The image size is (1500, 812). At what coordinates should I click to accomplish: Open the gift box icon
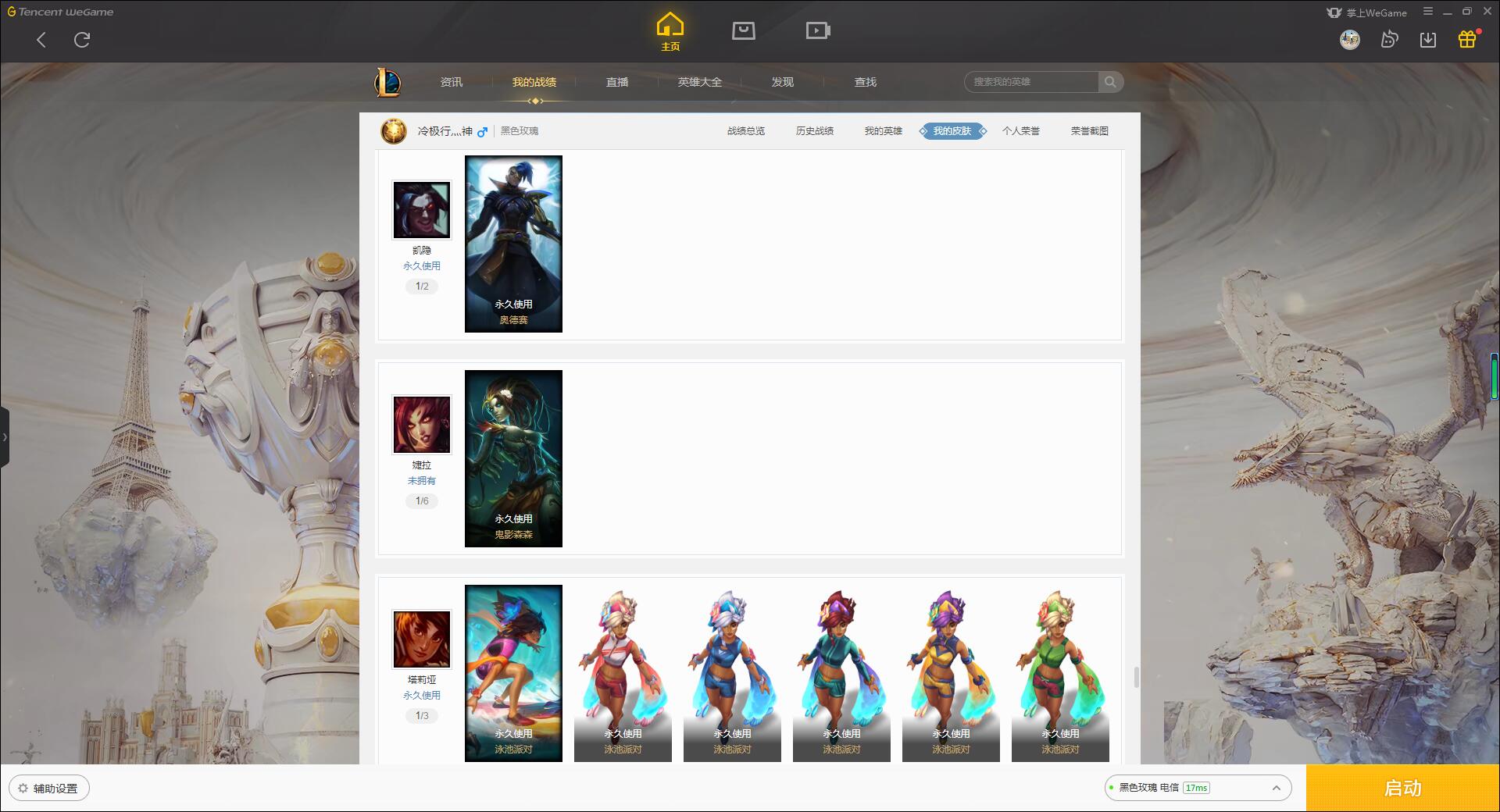tap(1467, 39)
